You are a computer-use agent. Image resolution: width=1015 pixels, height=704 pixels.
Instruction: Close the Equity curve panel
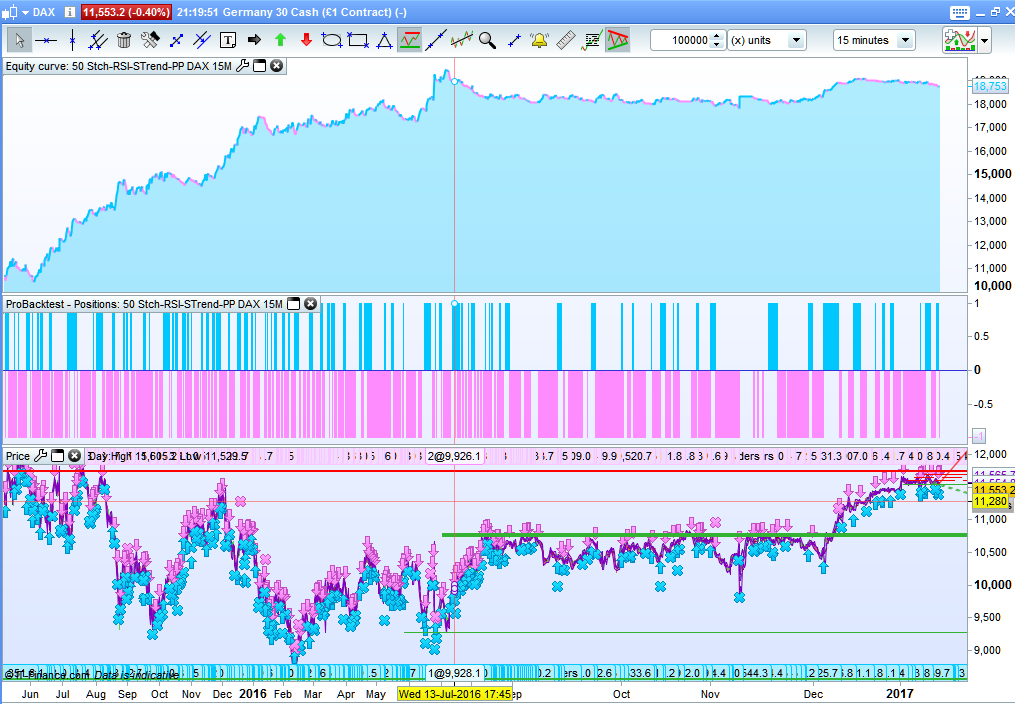click(x=276, y=65)
